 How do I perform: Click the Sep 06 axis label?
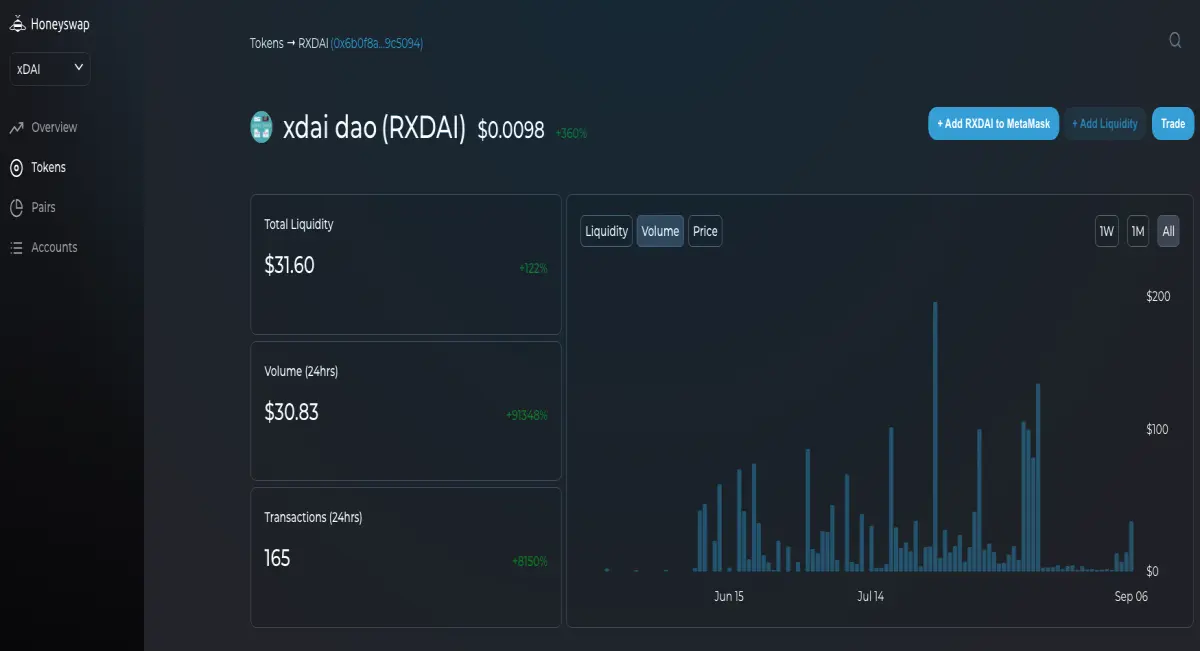(1131, 597)
